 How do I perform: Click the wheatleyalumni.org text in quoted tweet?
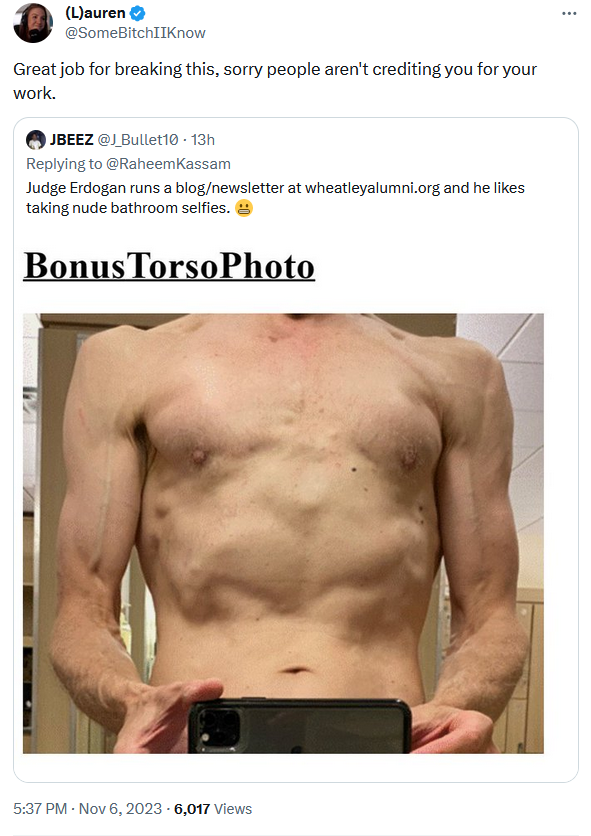(x=372, y=188)
